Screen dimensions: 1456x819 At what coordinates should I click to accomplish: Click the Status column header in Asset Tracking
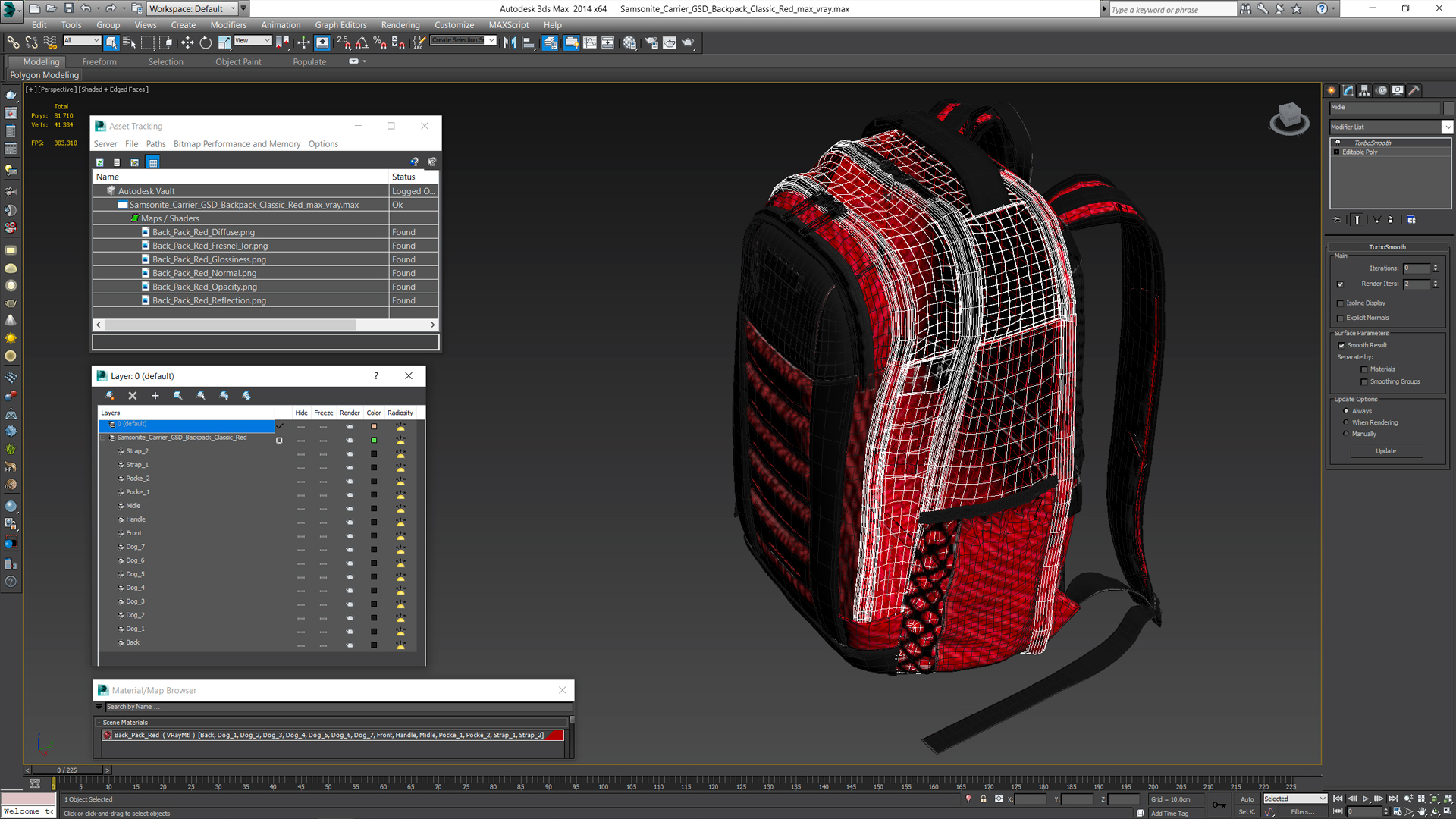click(413, 177)
